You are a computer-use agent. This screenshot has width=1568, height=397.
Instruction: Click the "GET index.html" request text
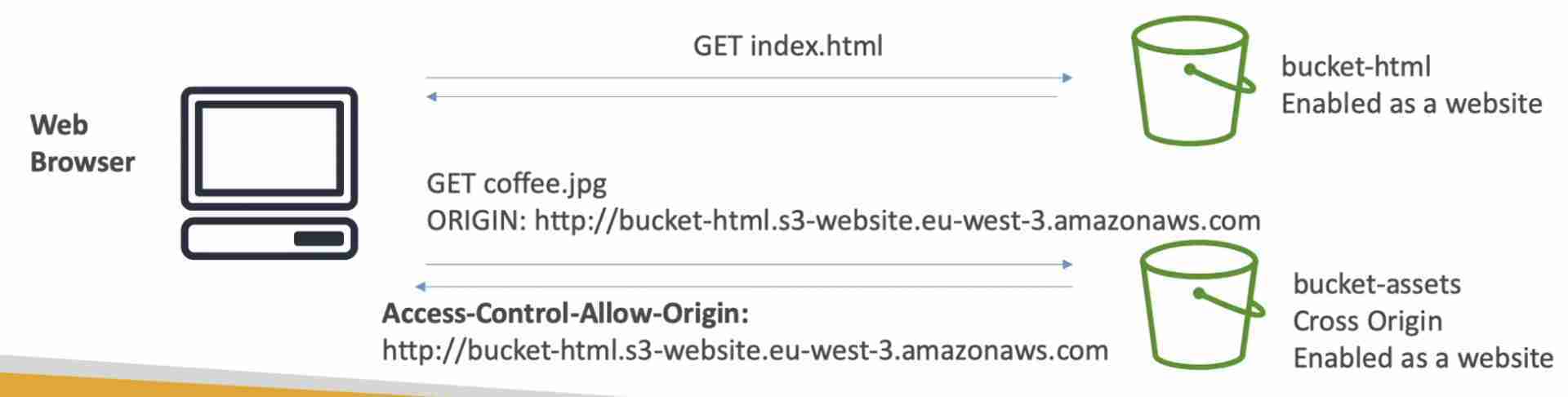point(787,46)
